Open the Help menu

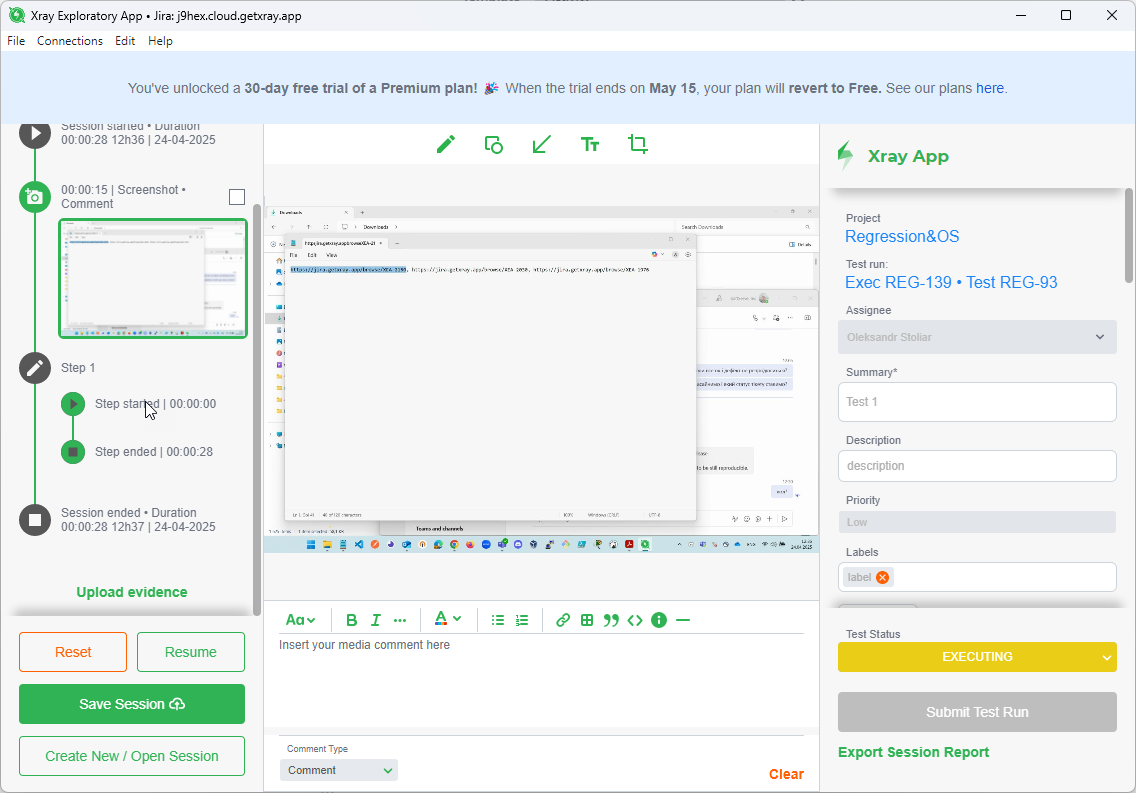coord(160,41)
